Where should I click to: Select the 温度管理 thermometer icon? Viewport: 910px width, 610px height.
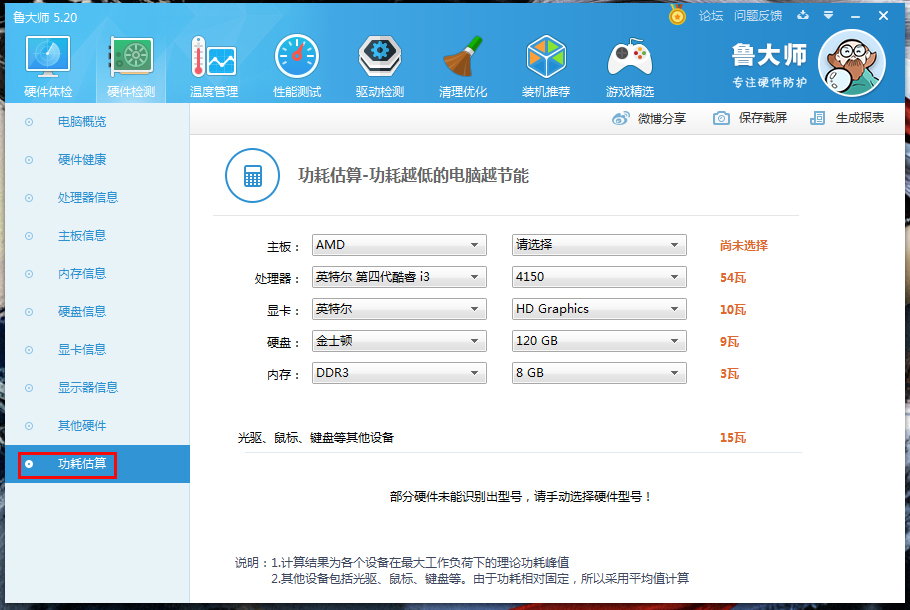(x=213, y=62)
